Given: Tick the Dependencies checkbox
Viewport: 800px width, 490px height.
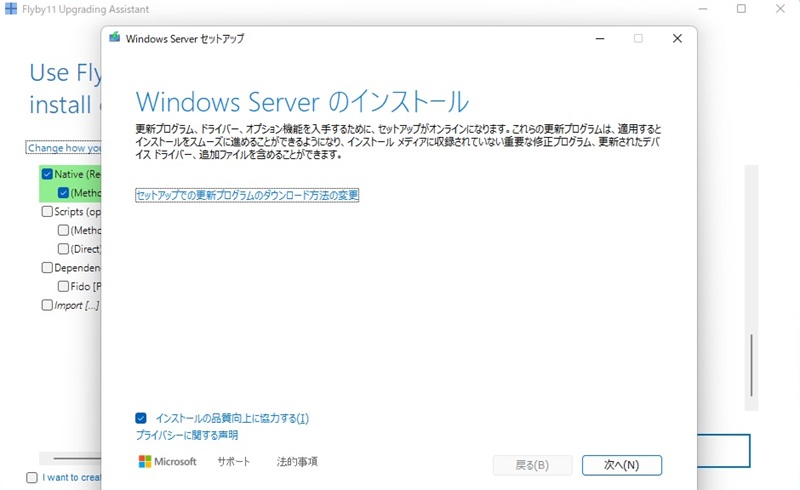Looking at the screenshot, I should point(47,268).
